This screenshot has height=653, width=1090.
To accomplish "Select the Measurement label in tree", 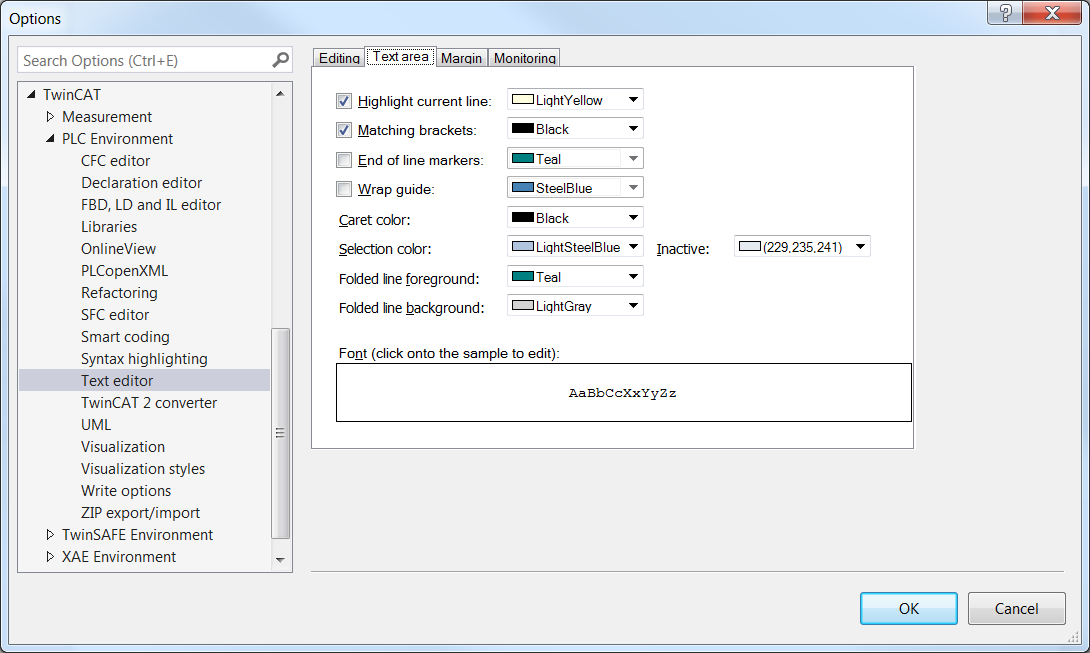I will pyautogui.click(x=106, y=117).
